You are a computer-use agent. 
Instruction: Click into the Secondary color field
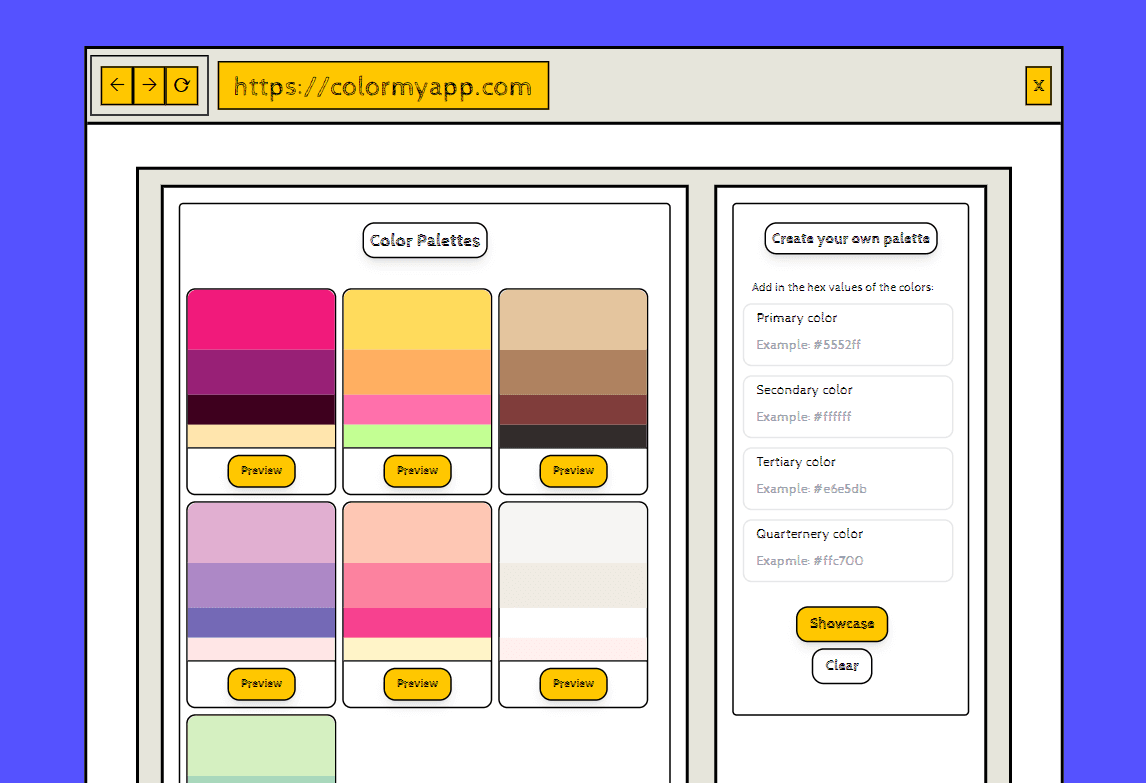coord(848,417)
